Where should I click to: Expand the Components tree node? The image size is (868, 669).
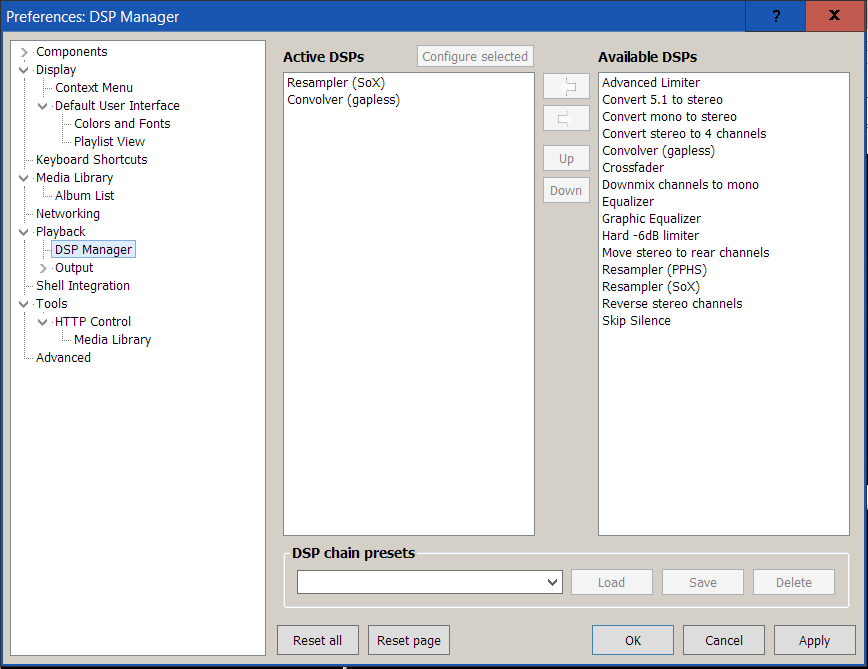click(24, 52)
